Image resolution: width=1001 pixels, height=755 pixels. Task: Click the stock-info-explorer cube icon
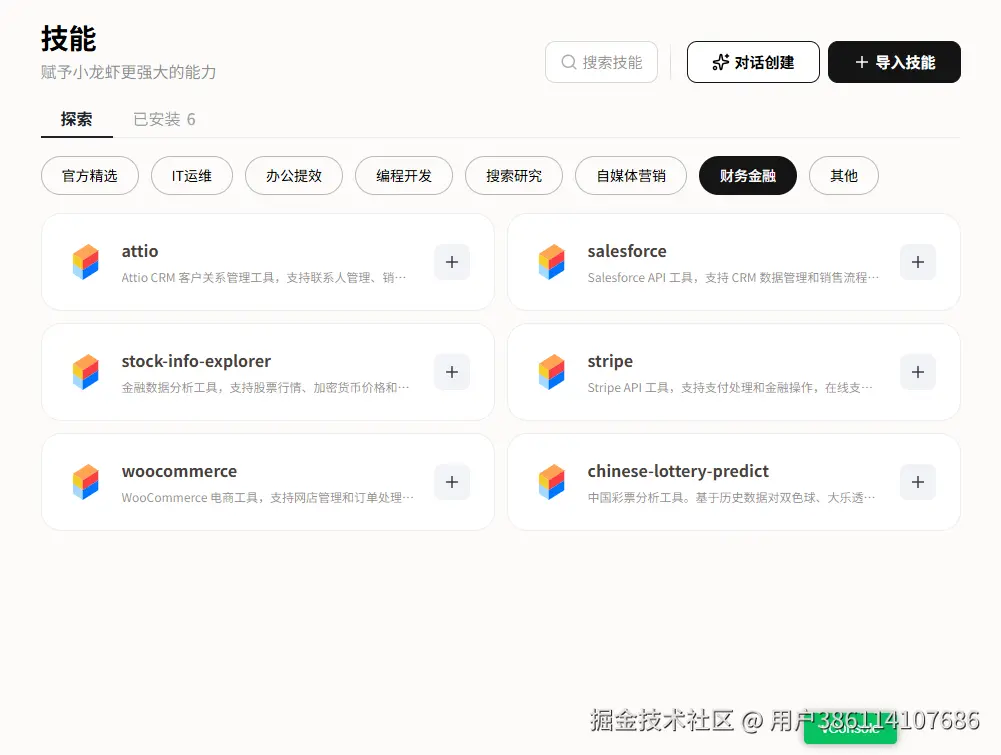pyautogui.click(x=86, y=372)
